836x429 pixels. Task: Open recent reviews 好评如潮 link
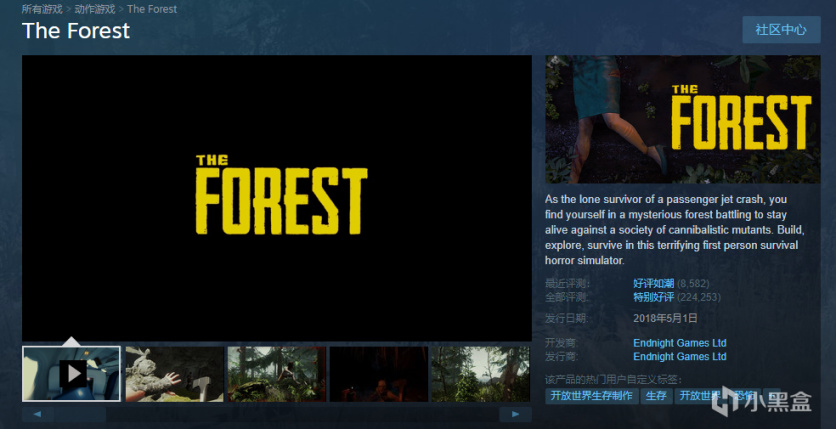(x=654, y=284)
